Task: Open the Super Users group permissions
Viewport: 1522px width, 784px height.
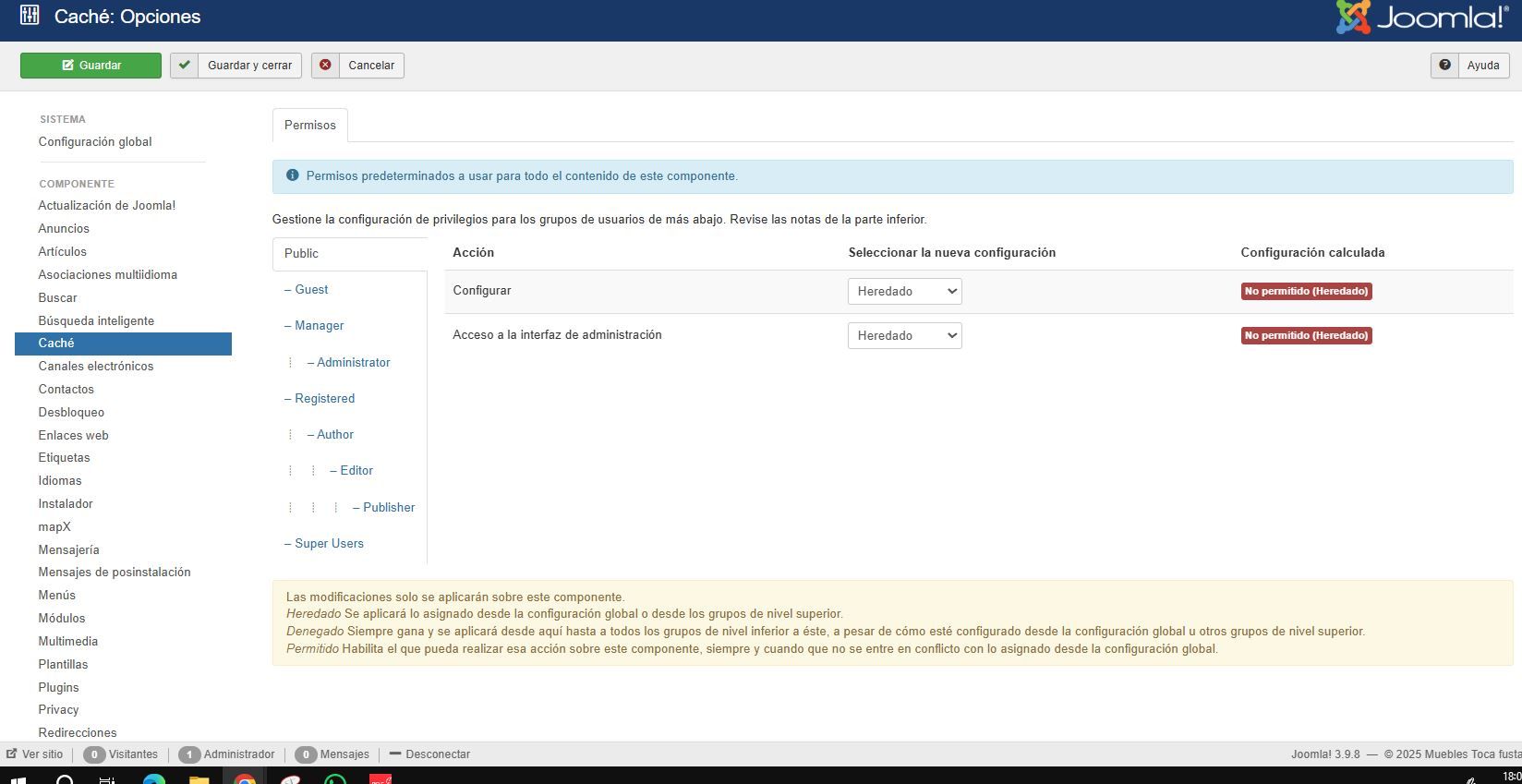Action: click(329, 544)
